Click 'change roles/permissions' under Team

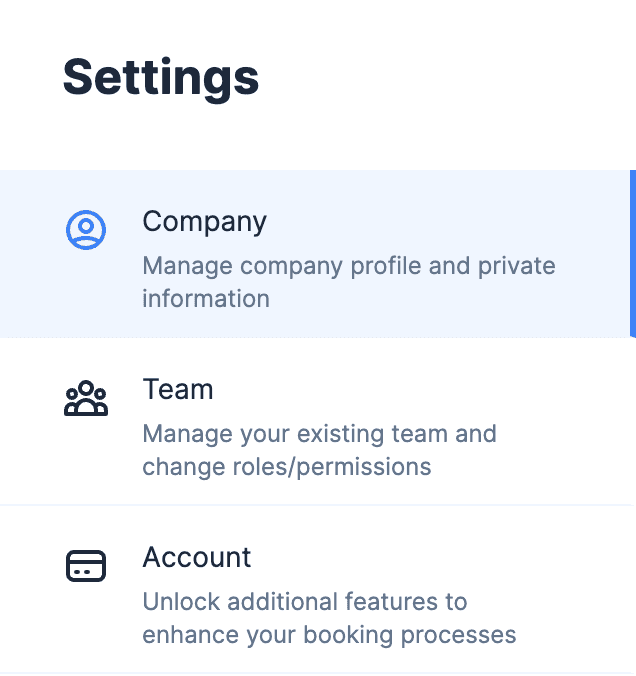pyautogui.click(x=287, y=467)
